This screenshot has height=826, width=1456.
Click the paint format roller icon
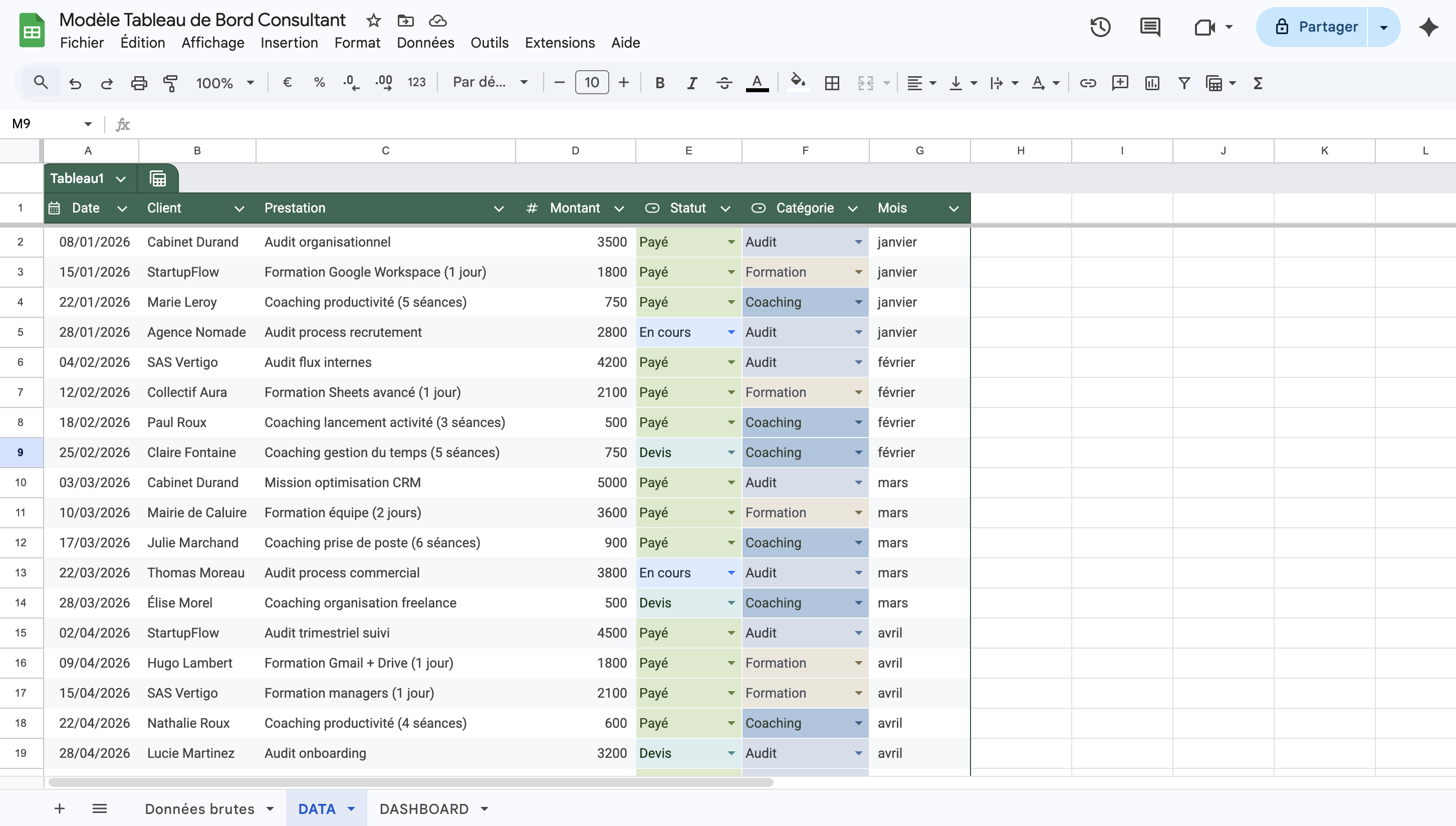click(170, 83)
